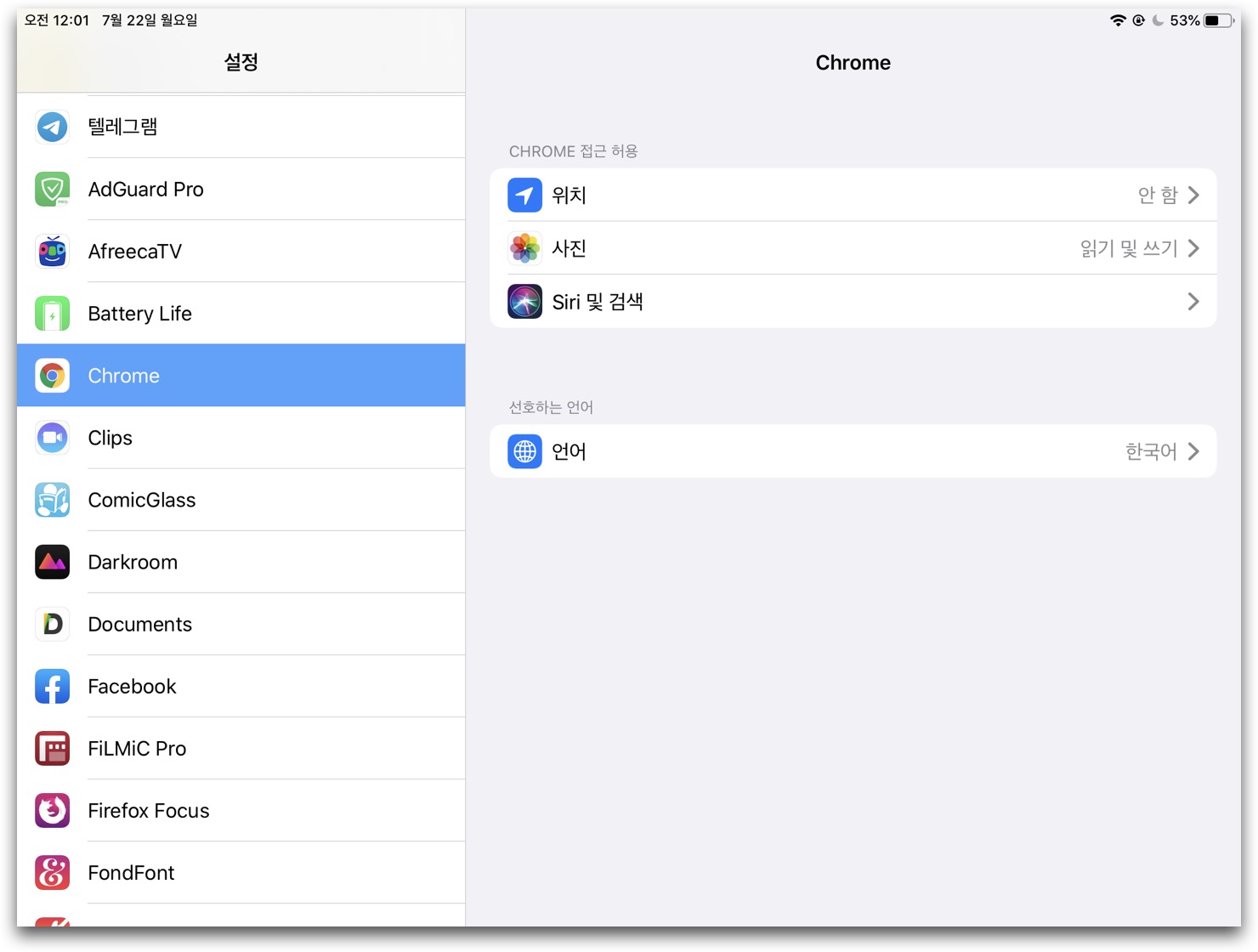The width and height of the screenshot is (1258, 952).
Task: Tap the 53% battery percentage
Action: click(1184, 20)
